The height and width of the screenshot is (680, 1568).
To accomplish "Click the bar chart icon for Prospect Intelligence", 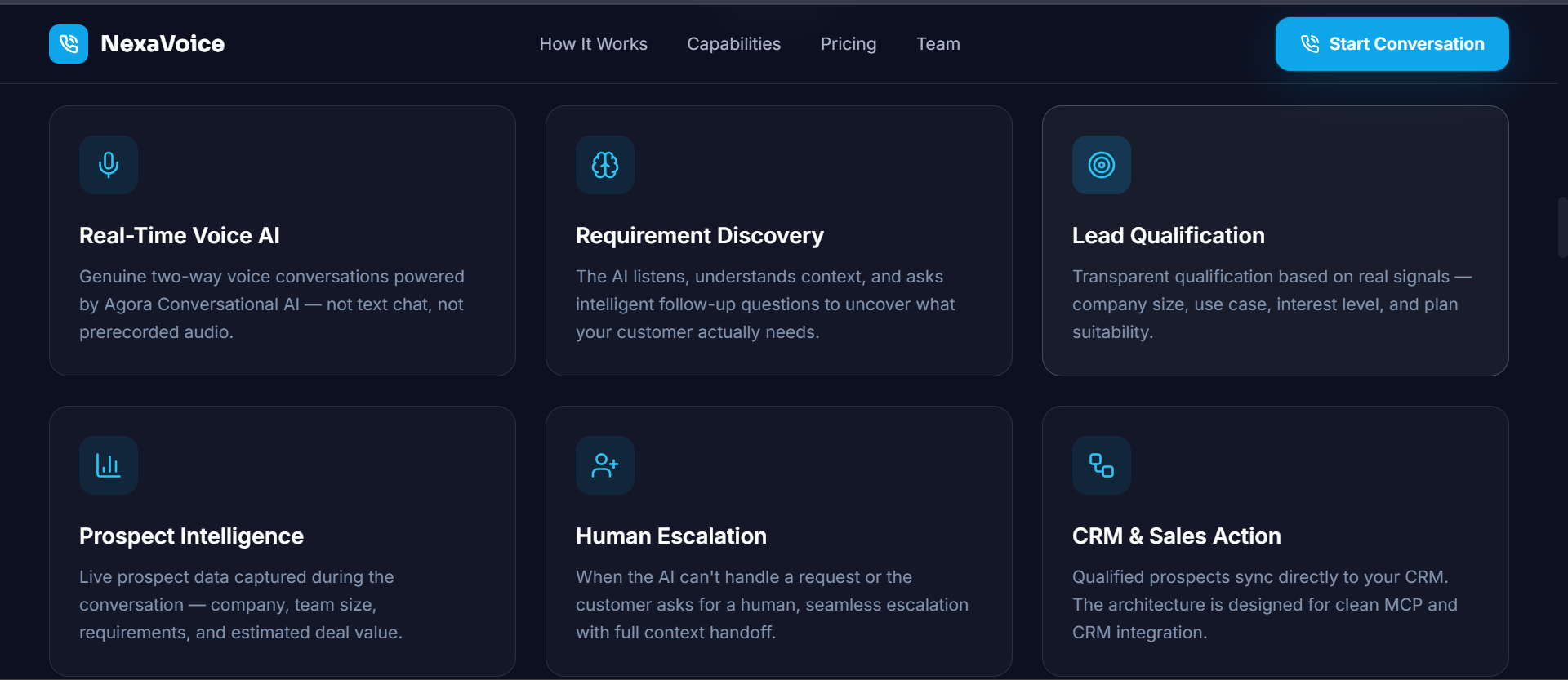I will click(x=109, y=465).
